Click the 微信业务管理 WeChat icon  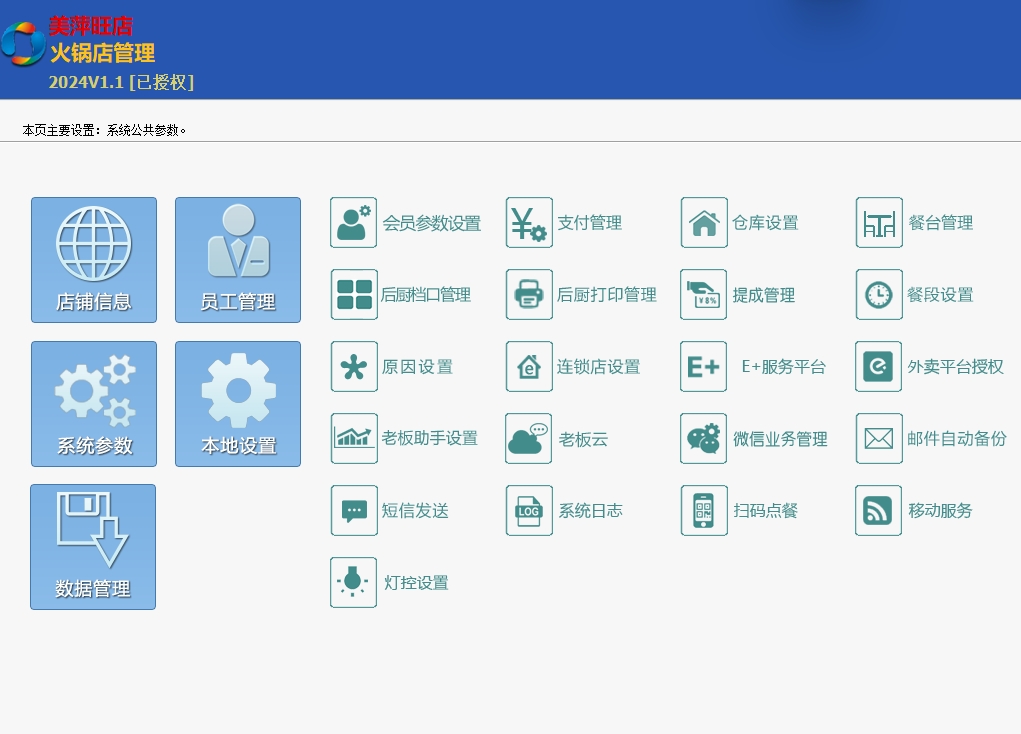pos(704,439)
